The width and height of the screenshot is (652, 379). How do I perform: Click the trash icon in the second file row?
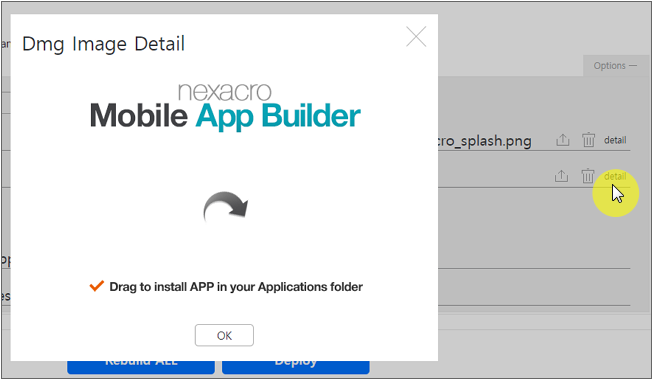pyautogui.click(x=588, y=176)
